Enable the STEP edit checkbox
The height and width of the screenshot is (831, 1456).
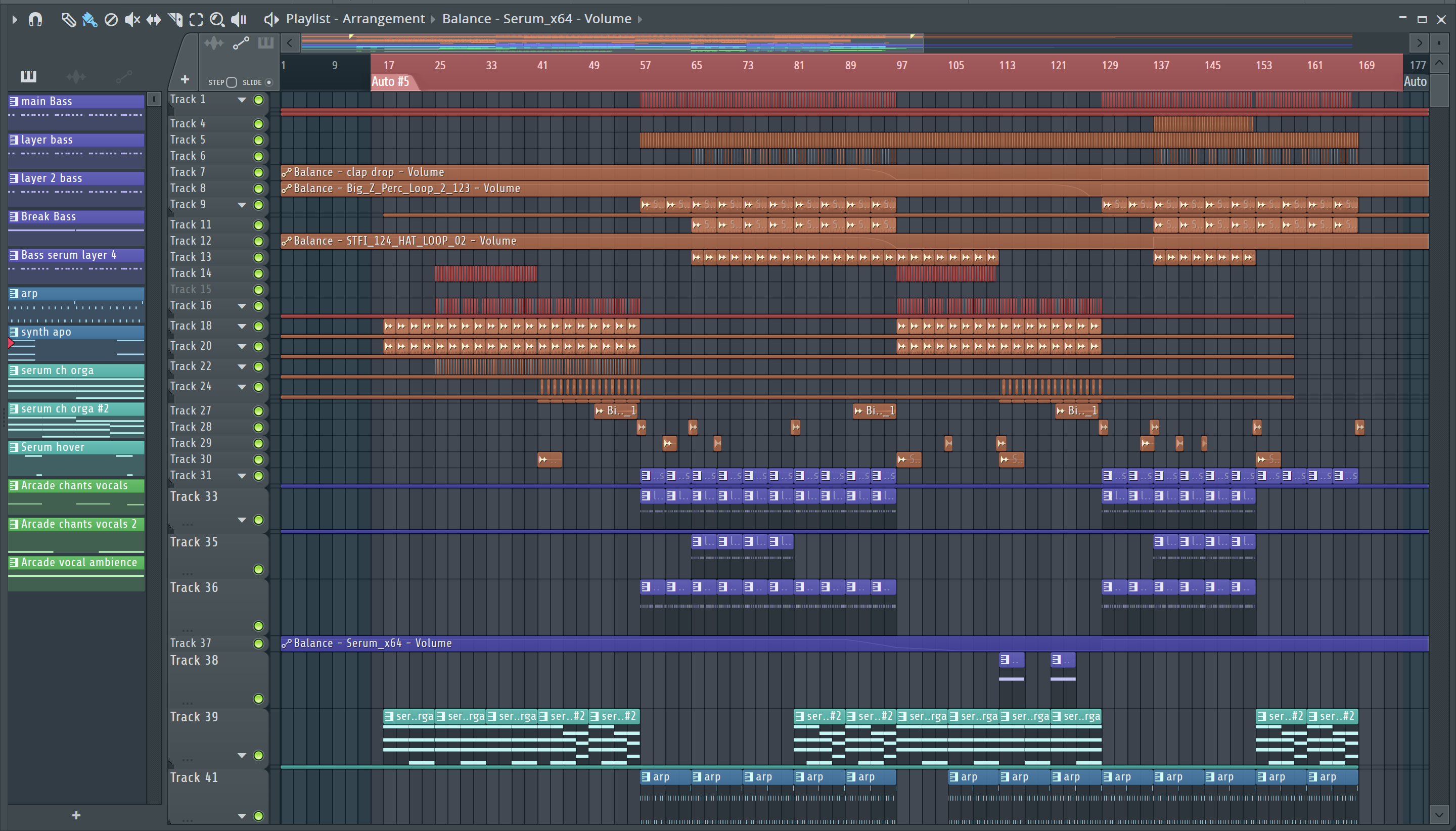[x=232, y=82]
